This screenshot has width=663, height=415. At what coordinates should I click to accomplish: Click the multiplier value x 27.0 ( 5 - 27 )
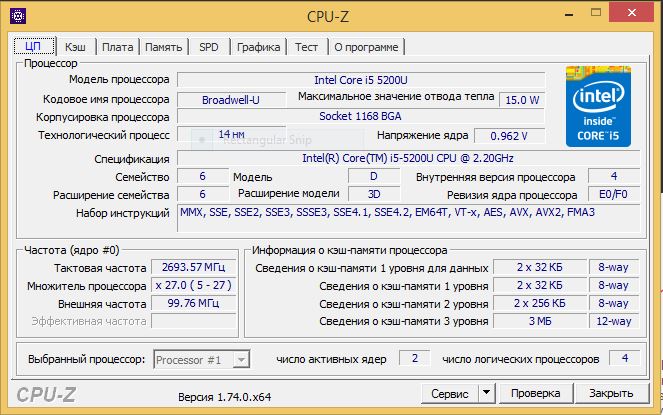click(x=193, y=285)
